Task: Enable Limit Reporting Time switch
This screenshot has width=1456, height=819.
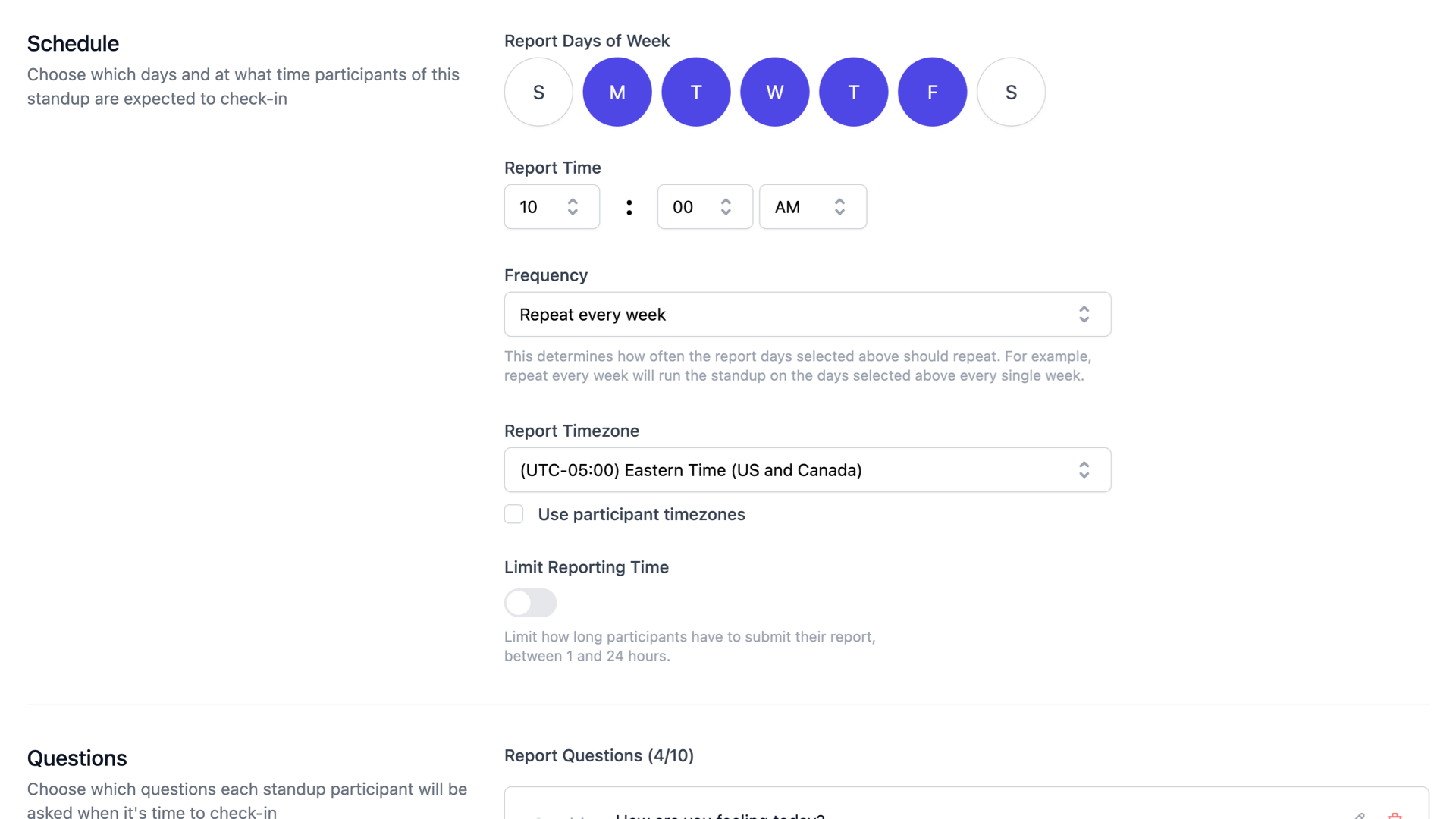Action: [531, 603]
